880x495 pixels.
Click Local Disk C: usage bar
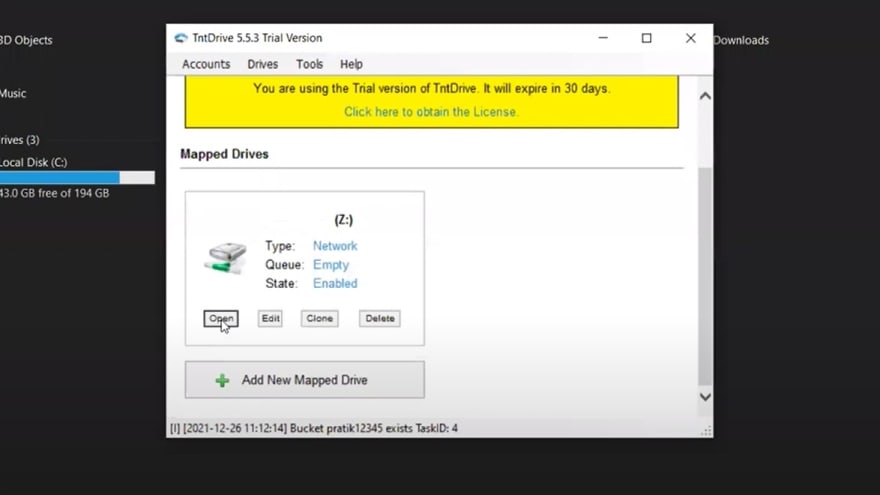[x=77, y=178]
